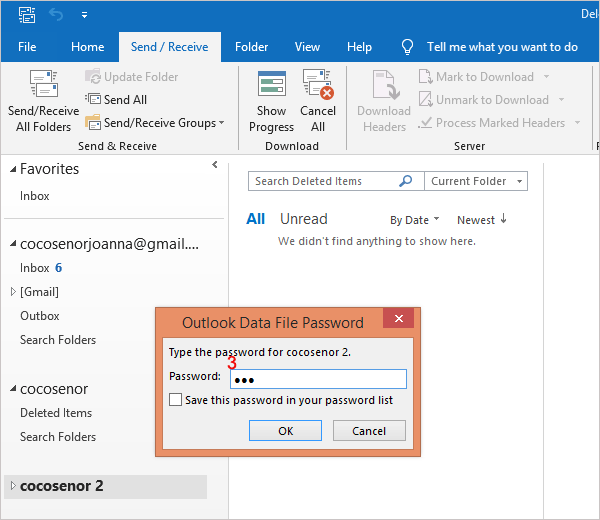Show All messages filter
600x520 pixels.
(x=256, y=219)
